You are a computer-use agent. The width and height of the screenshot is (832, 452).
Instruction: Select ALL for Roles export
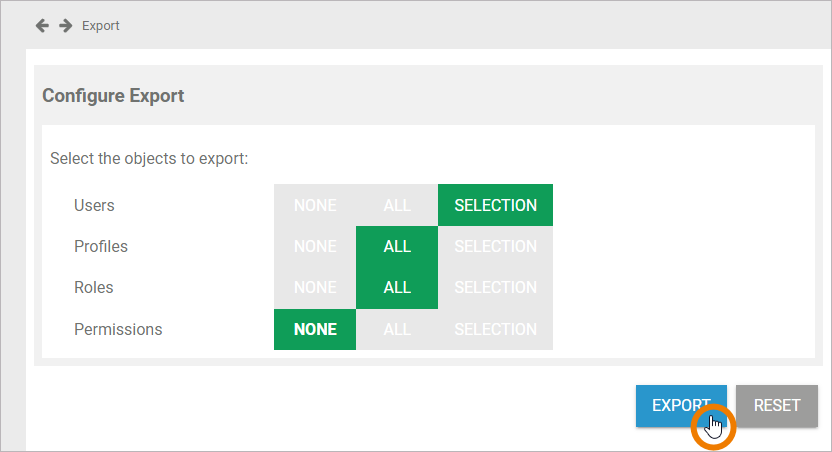pyautogui.click(x=397, y=287)
